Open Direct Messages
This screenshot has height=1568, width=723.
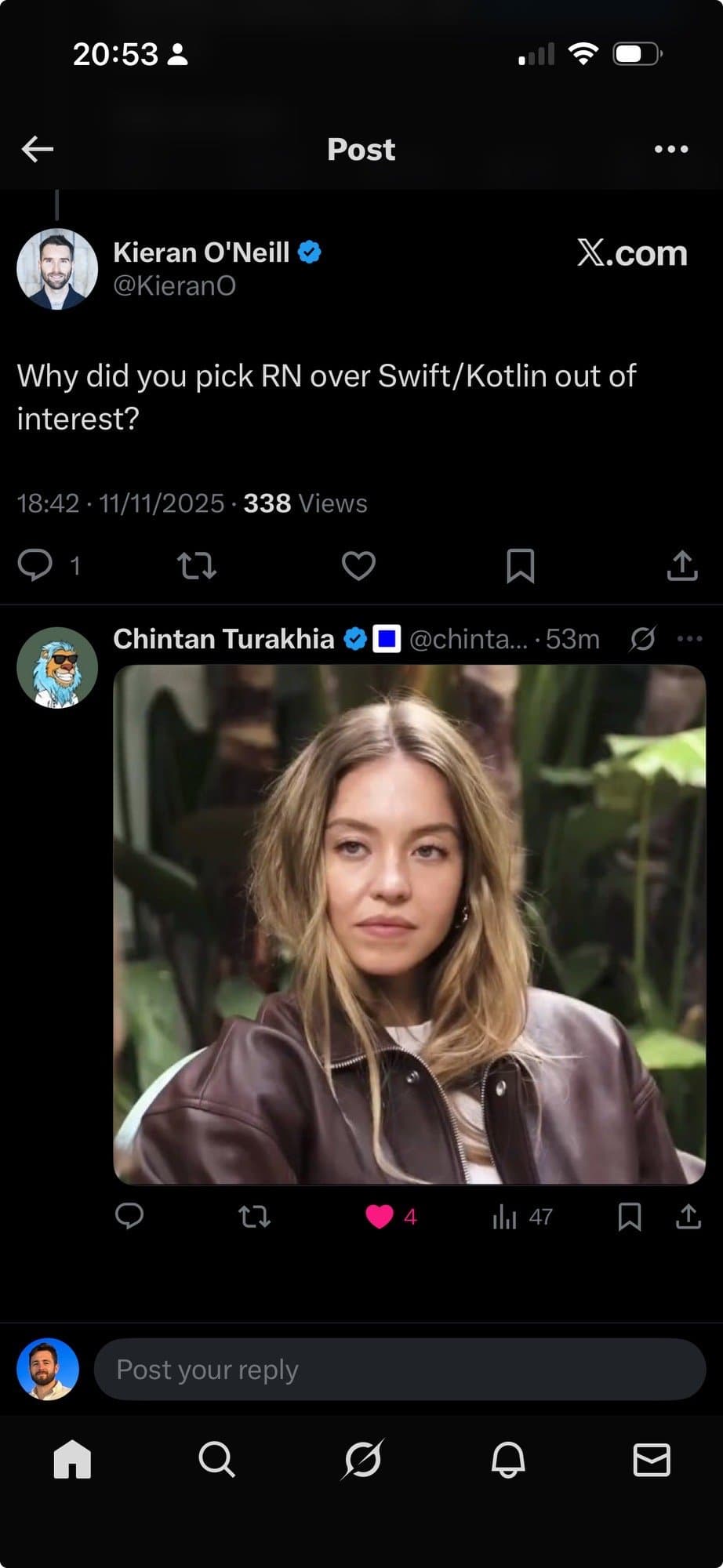(x=650, y=1460)
